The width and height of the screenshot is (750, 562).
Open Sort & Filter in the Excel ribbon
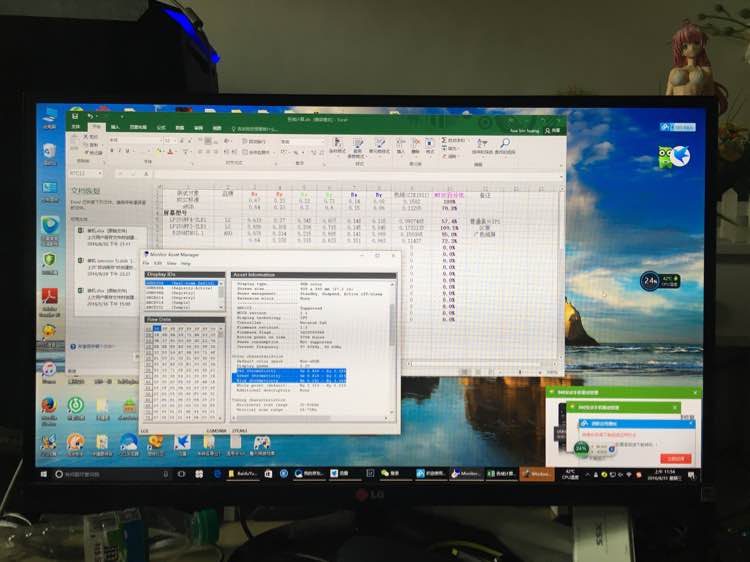point(482,146)
